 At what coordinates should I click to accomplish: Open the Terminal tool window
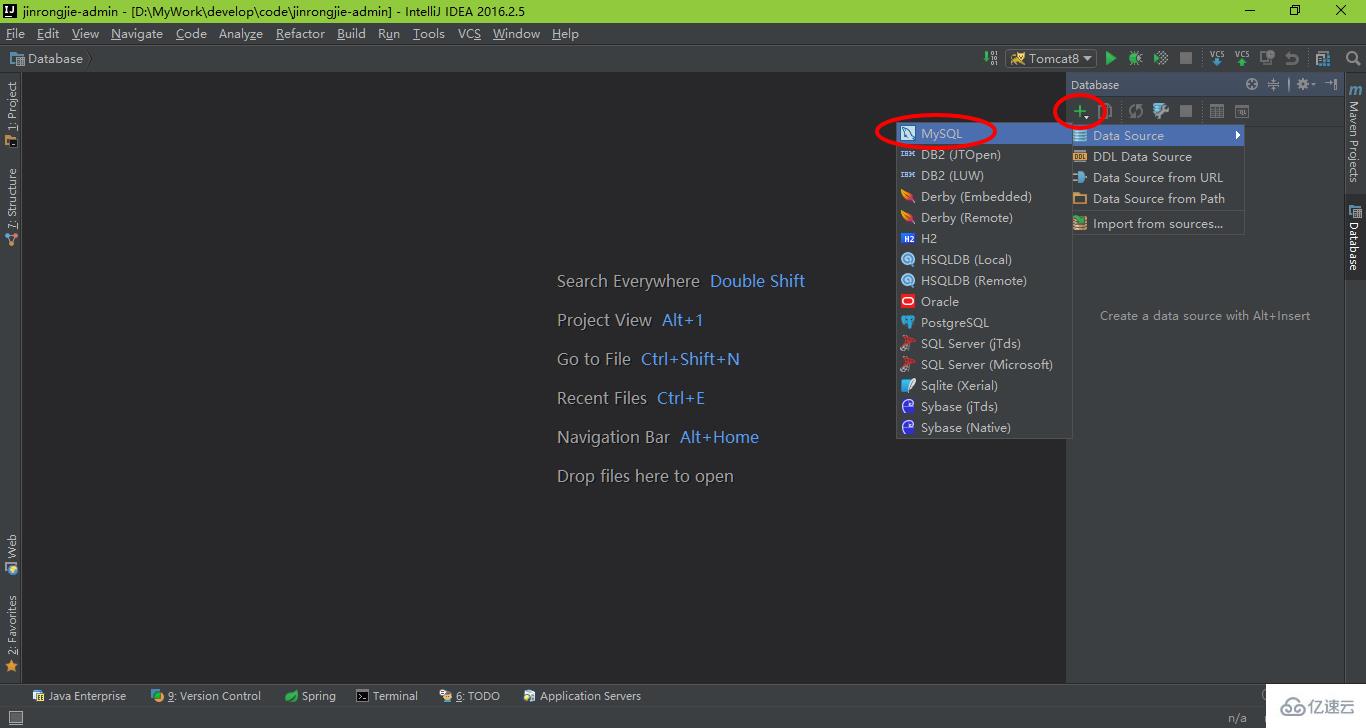[388, 696]
